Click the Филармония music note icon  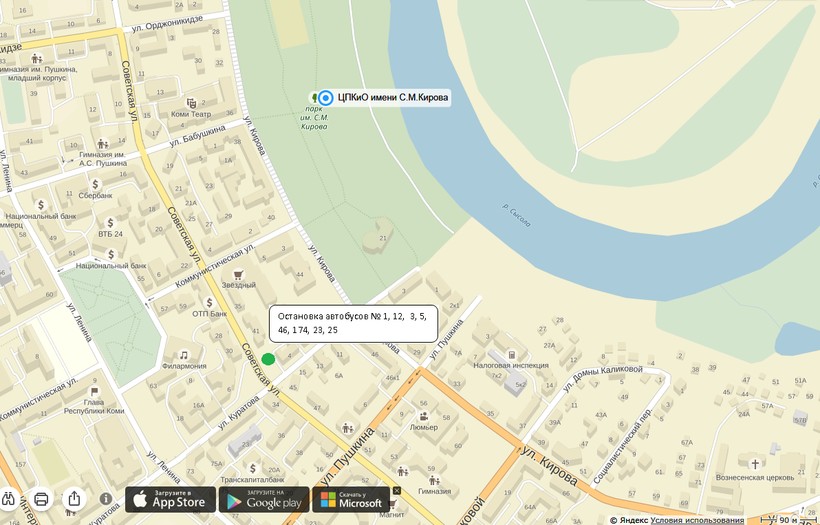tap(184, 355)
